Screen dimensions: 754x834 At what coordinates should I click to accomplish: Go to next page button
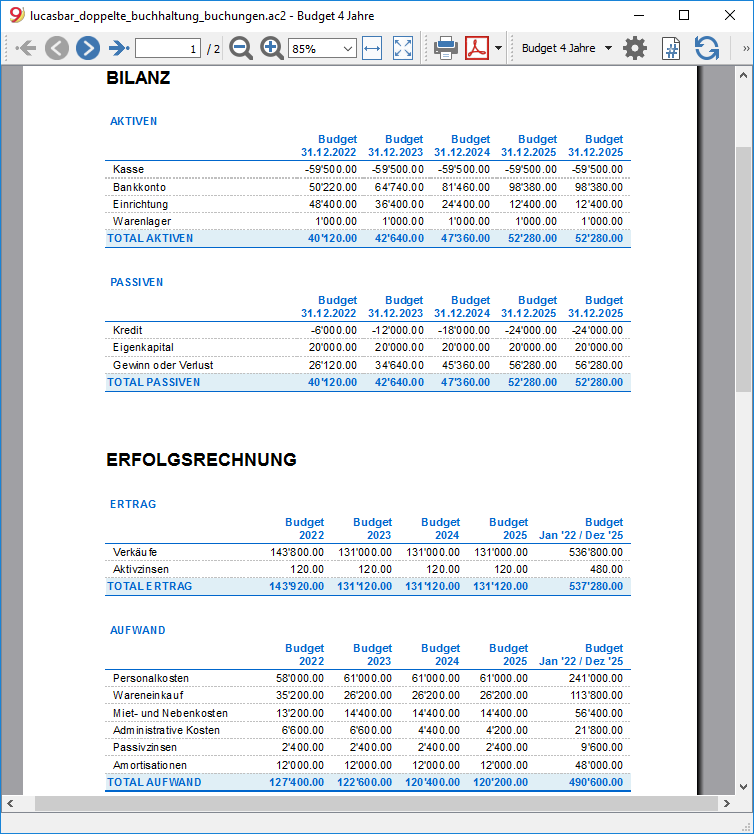tap(88, 48)
